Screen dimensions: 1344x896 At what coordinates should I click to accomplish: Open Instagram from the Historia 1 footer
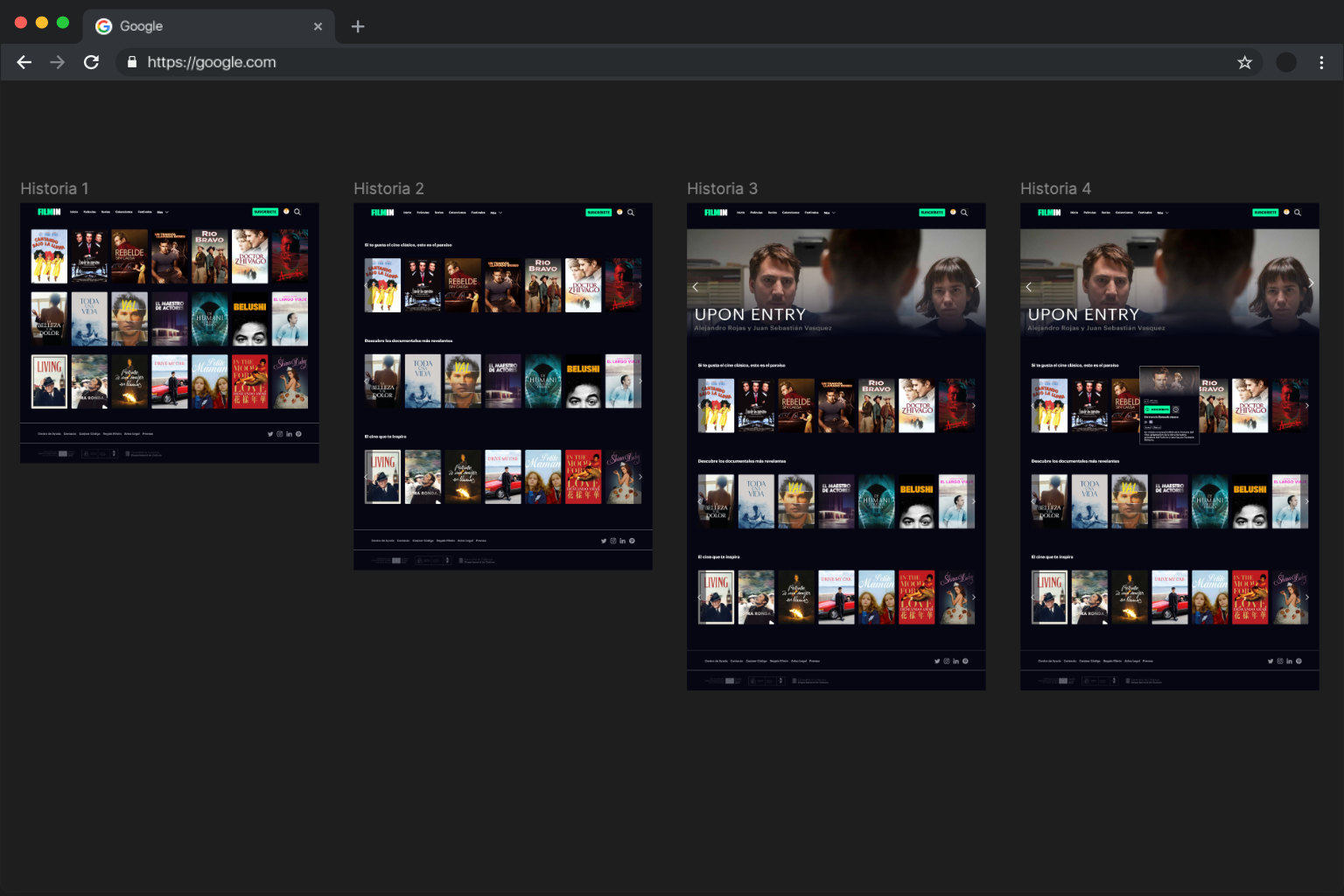point(280,434)
